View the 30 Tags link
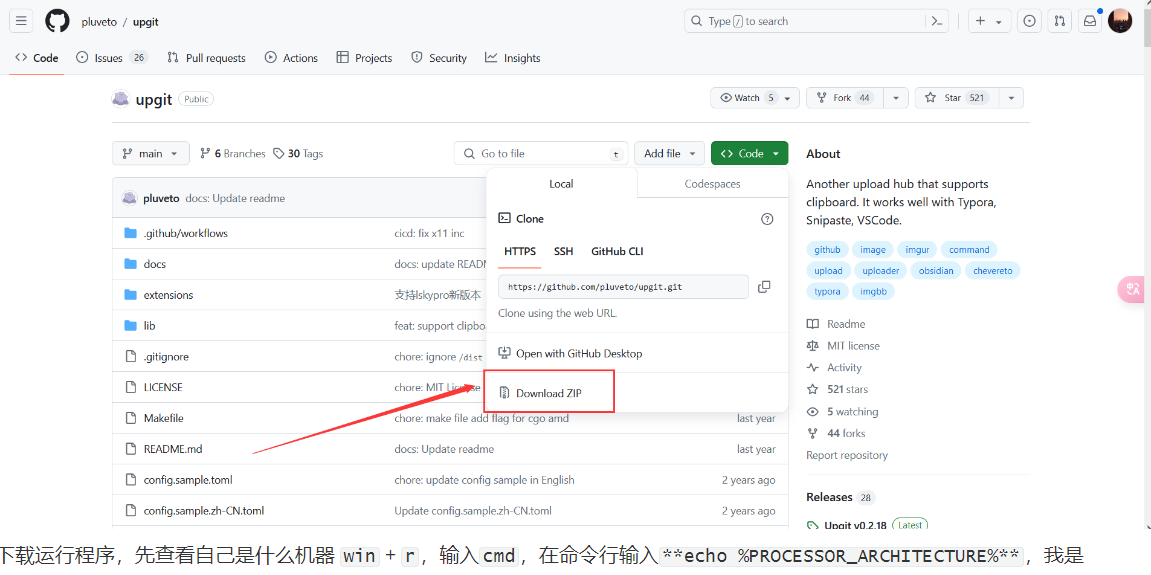This screenshot has height=575, width=1151. pyautogui.click(x=298, y=153)
